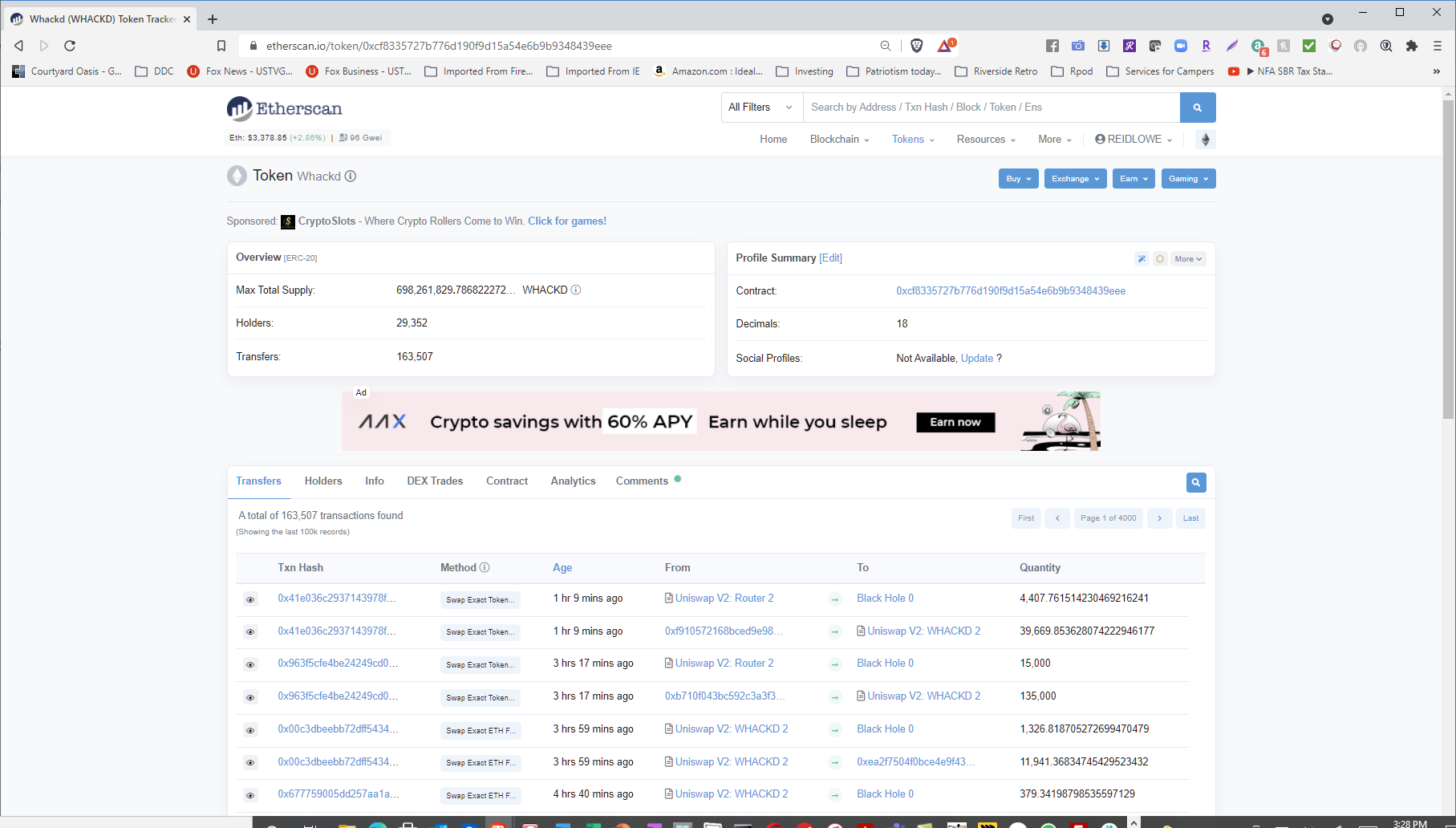The height and width of the screenshot is (828, 1456).
Task: Open the YouTube NFA SBR bookmark
Action: 1280,71
